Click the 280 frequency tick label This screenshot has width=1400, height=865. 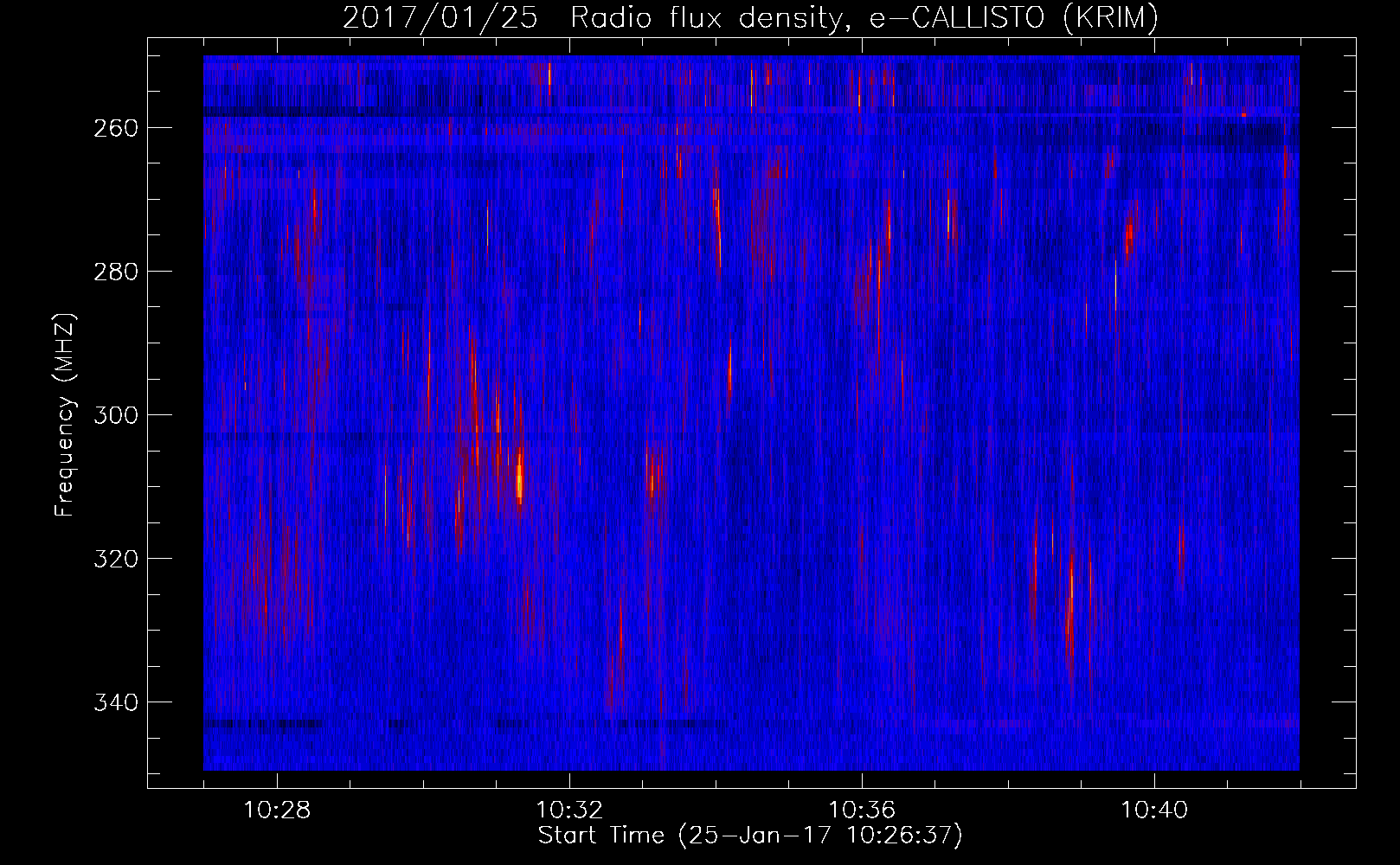[x=114, y=272]
